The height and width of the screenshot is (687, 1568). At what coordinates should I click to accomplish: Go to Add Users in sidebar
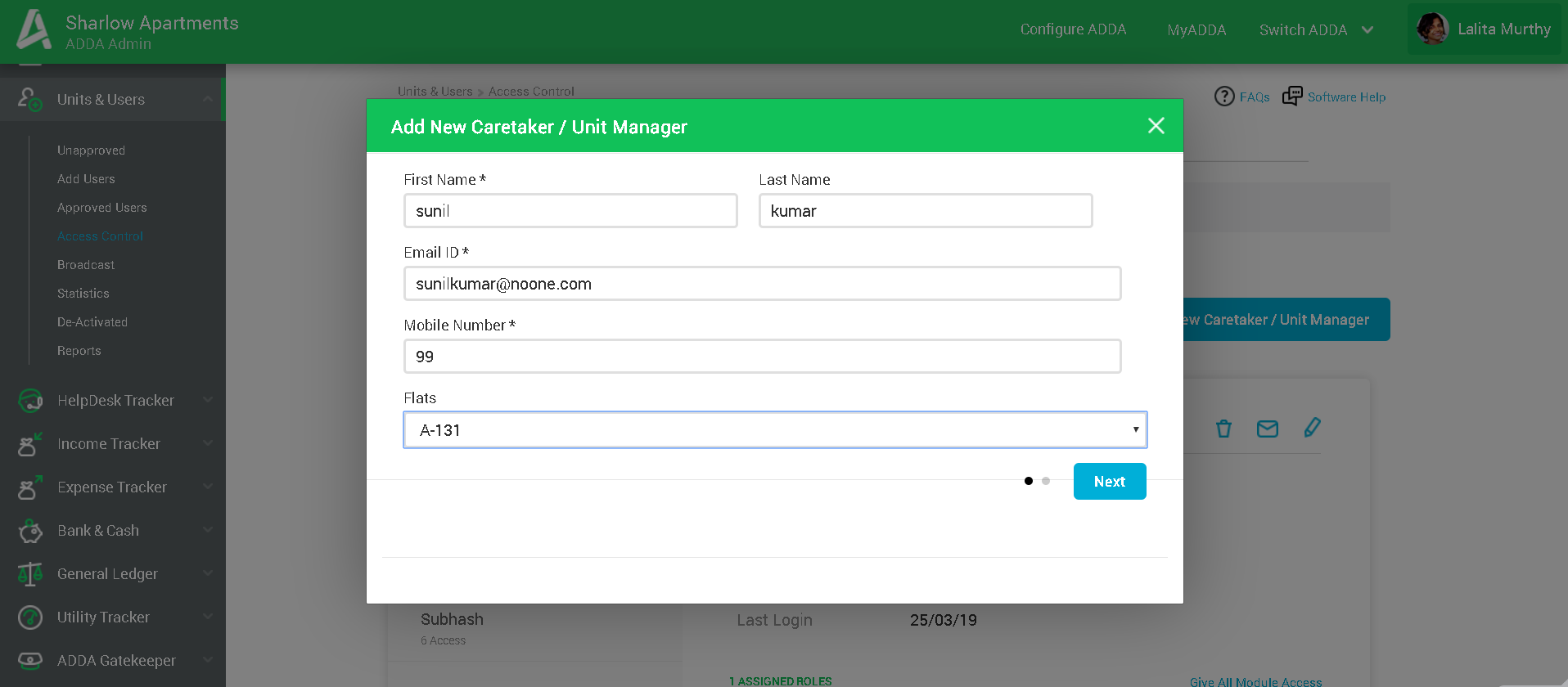[86, 179]
